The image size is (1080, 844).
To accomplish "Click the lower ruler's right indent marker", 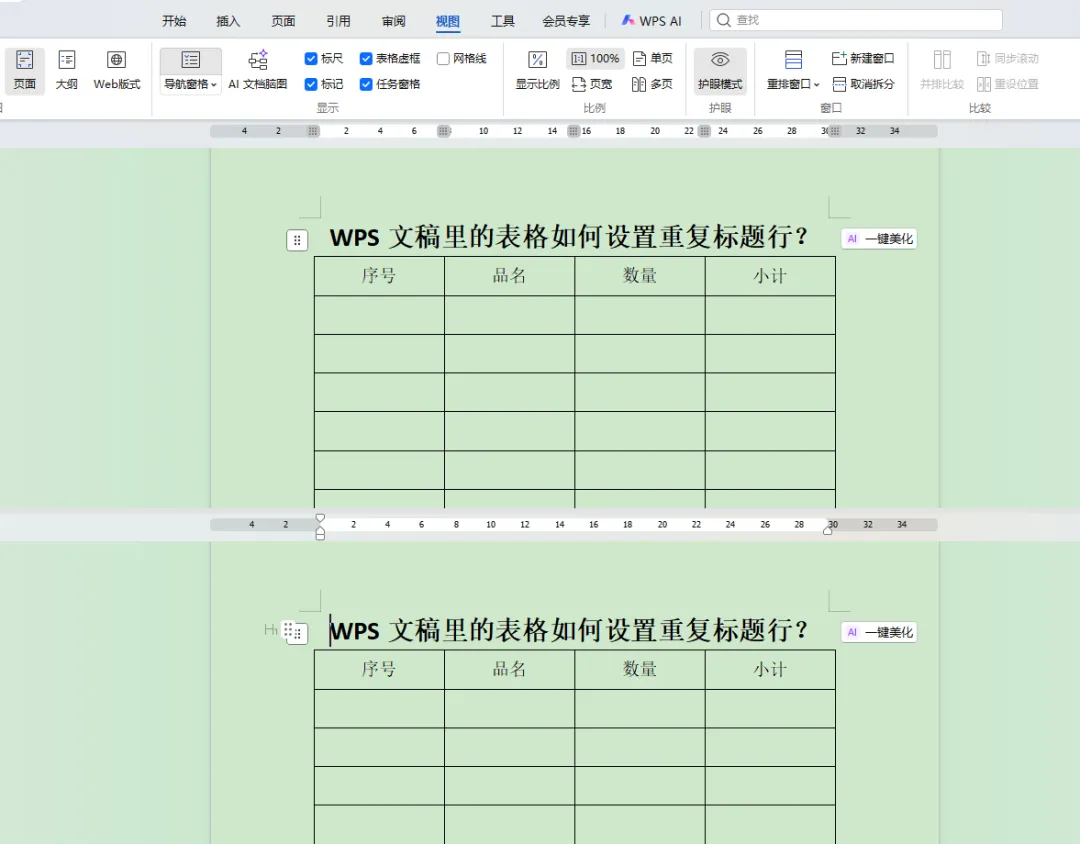I will click(x=828, y=529).
